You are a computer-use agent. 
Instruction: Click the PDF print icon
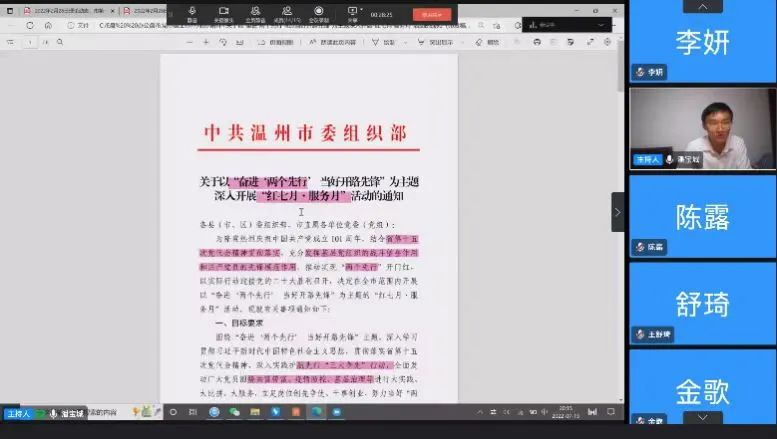(537, 42)
